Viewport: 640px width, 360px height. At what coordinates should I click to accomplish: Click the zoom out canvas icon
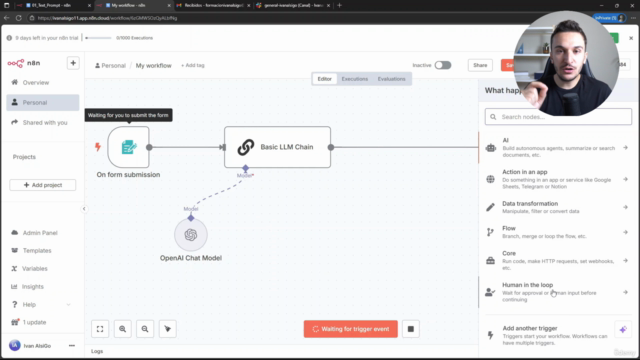pos(145,329)
